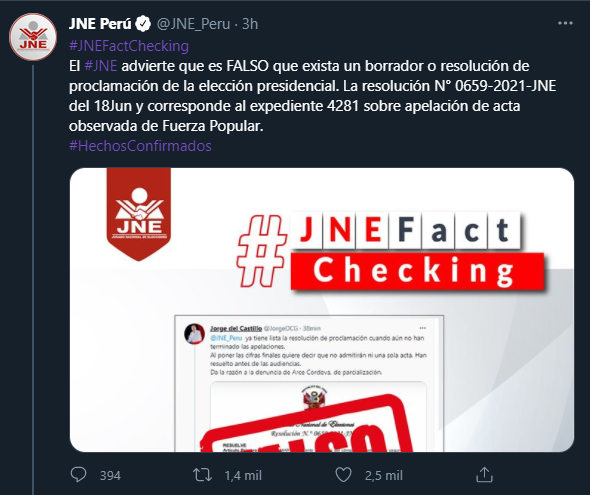
Task: Click the reply speech bubble icon
Action: click(x=78, y=475)
